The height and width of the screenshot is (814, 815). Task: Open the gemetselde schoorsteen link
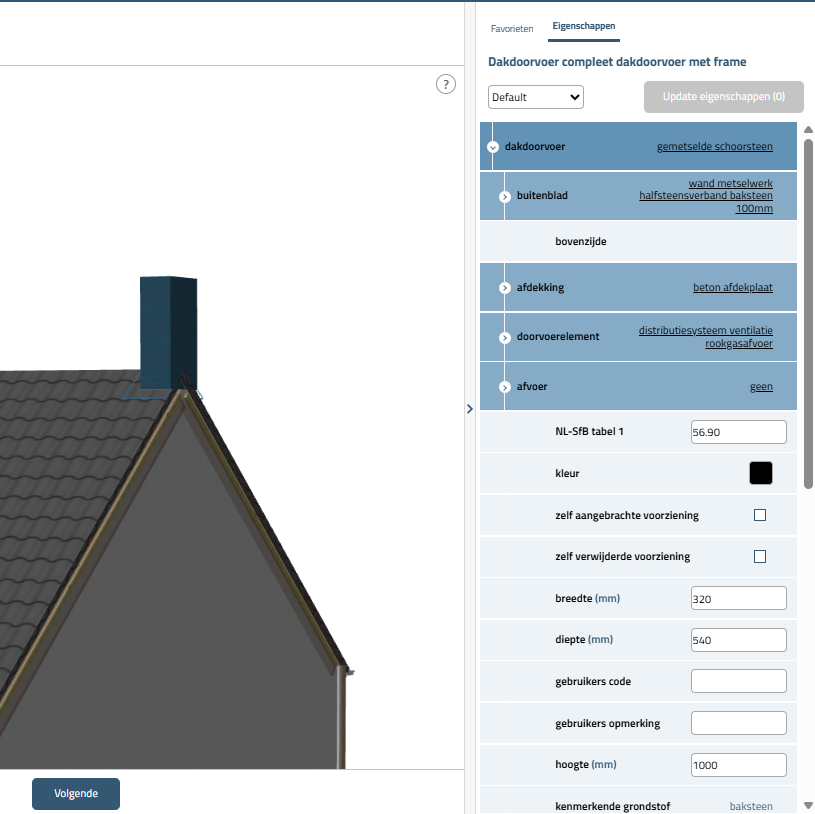coord(714,147)
